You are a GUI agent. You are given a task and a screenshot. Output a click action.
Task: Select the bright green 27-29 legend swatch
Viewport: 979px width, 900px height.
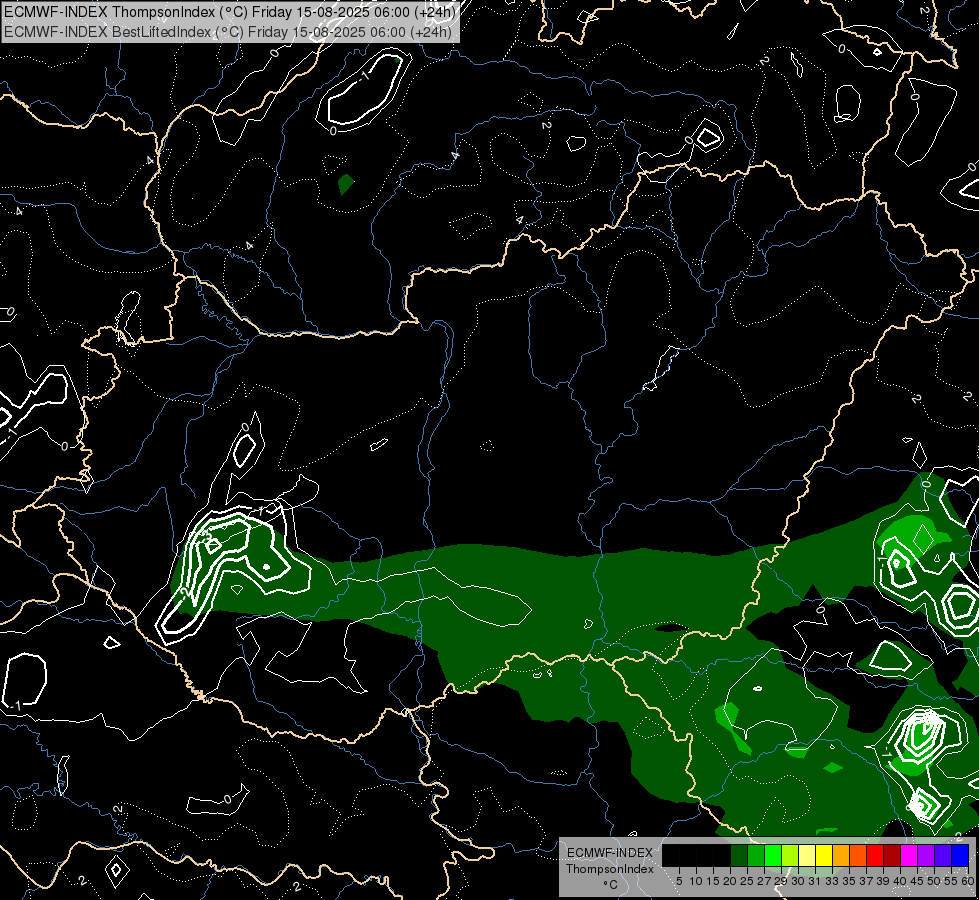[x=773, y=855]
